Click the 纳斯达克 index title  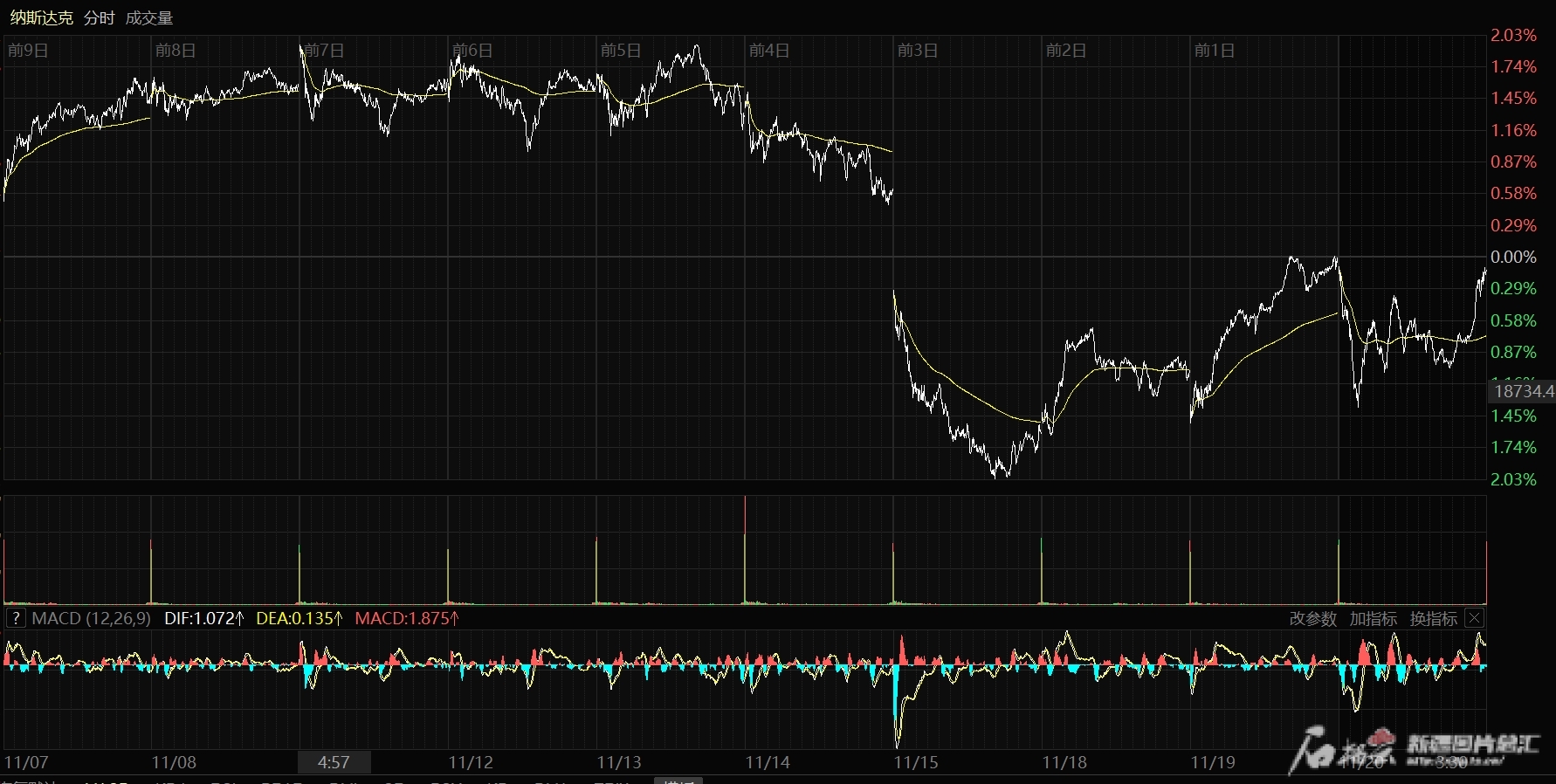41,17
